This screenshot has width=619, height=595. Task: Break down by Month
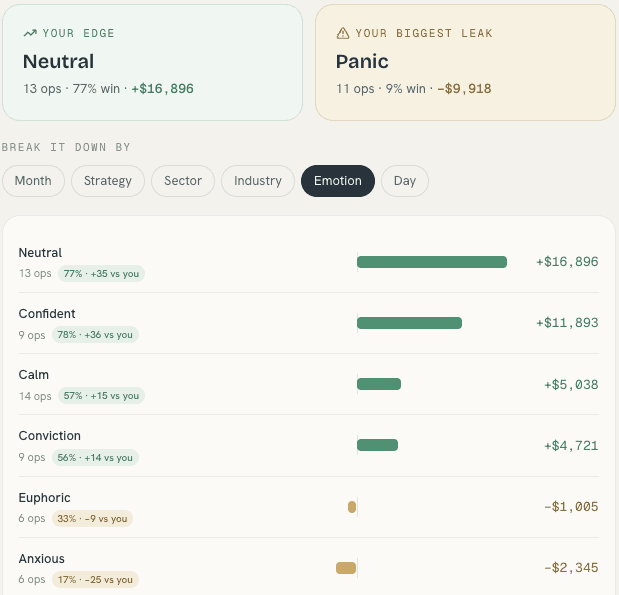coord(33,181)
